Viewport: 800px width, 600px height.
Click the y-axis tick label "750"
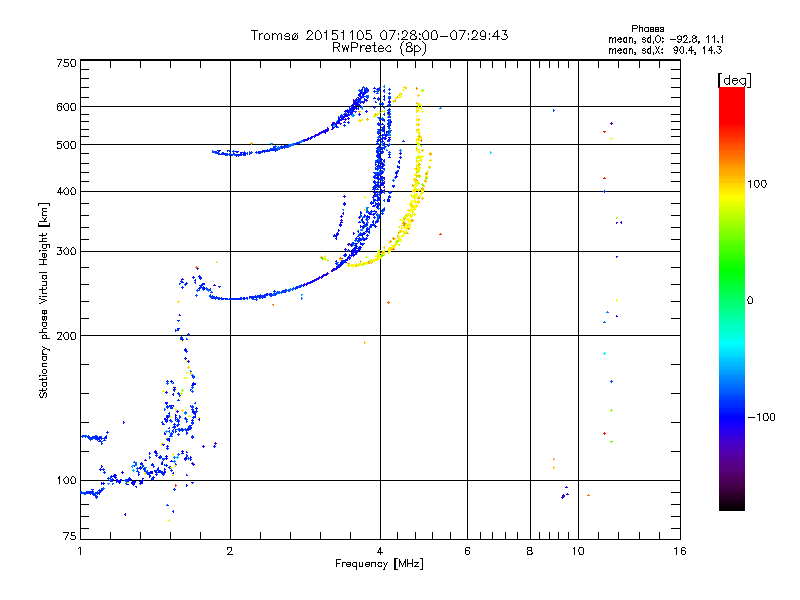pos(67,64)
